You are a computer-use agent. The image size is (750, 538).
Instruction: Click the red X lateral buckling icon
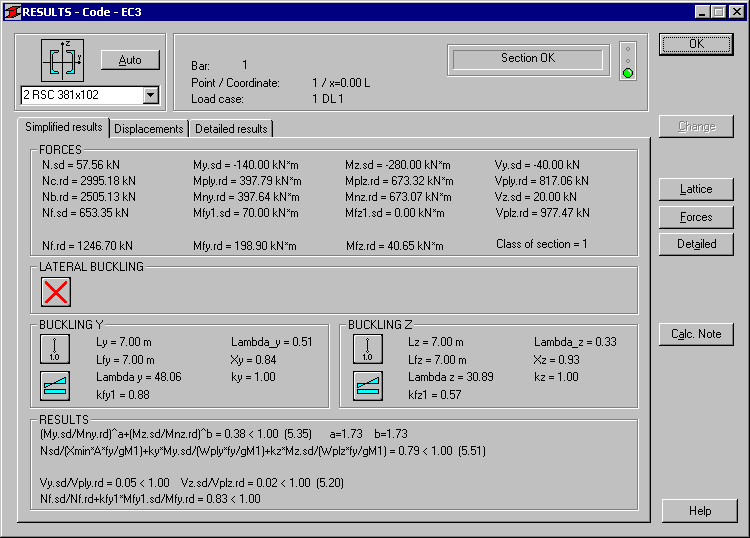tap(56, 292)
